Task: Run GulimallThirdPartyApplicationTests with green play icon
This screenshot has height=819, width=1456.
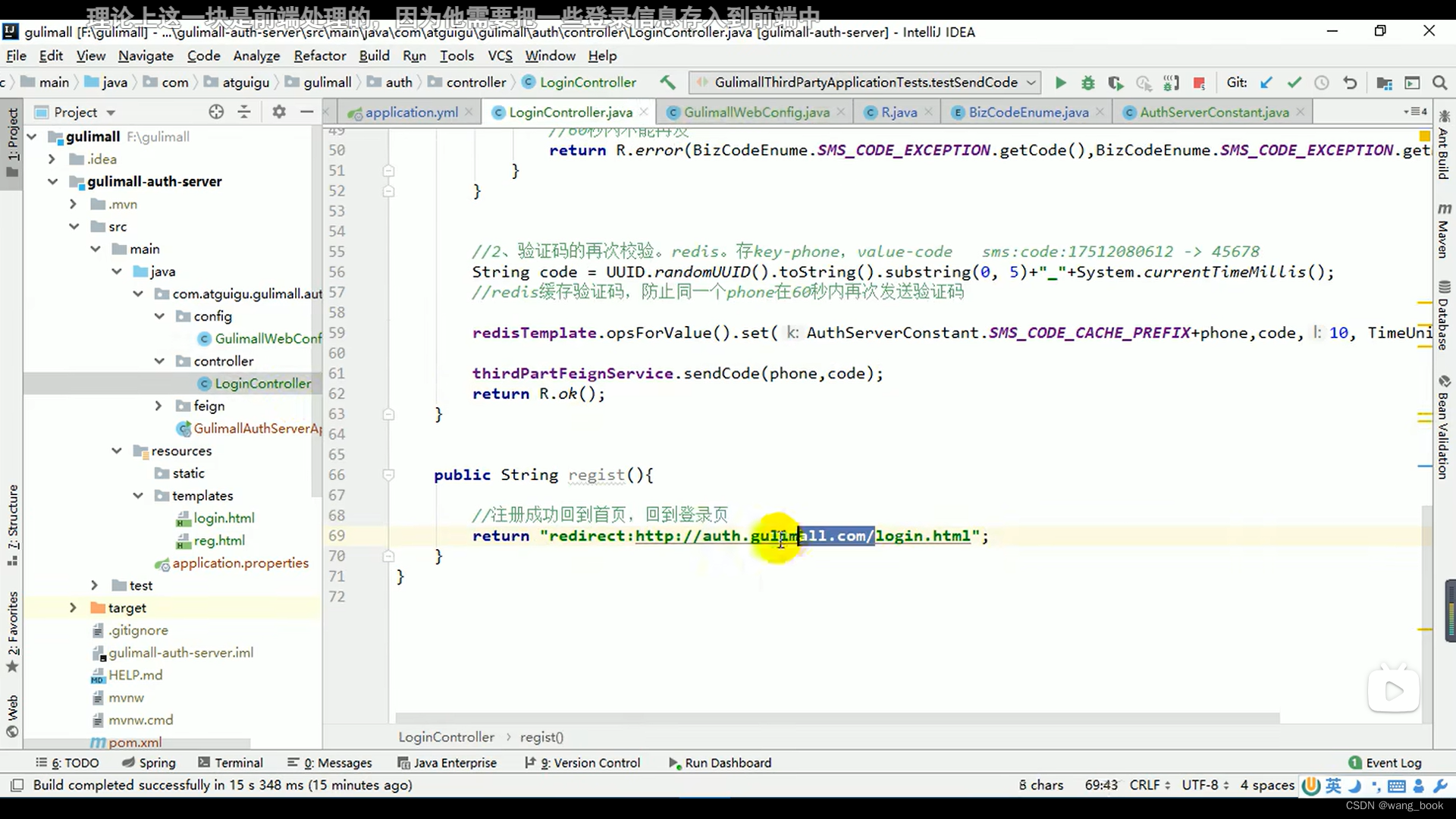Action: (x=1061, y=83)
